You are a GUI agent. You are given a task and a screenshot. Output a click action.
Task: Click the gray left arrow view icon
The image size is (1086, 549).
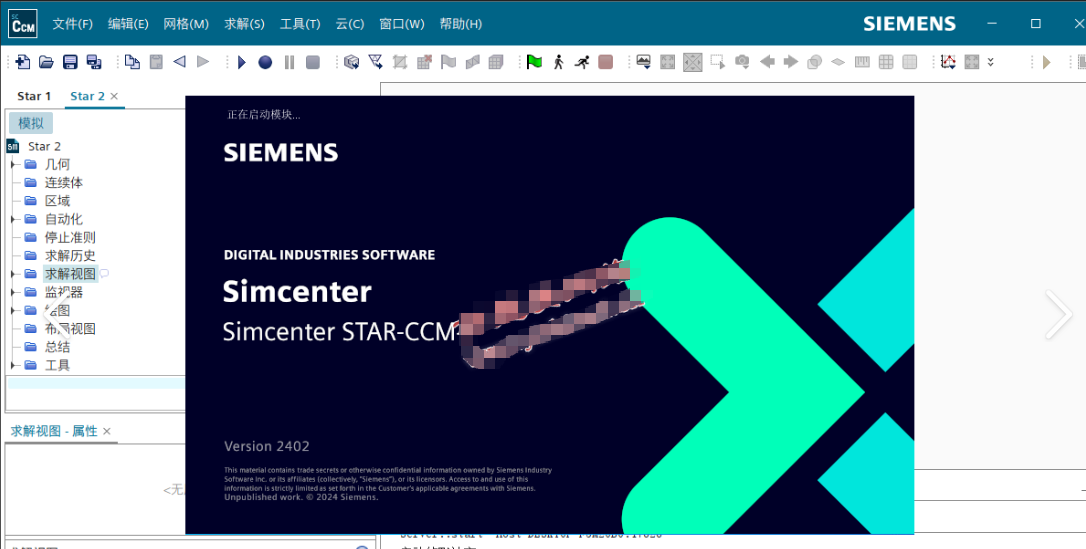tap(767, 62)
